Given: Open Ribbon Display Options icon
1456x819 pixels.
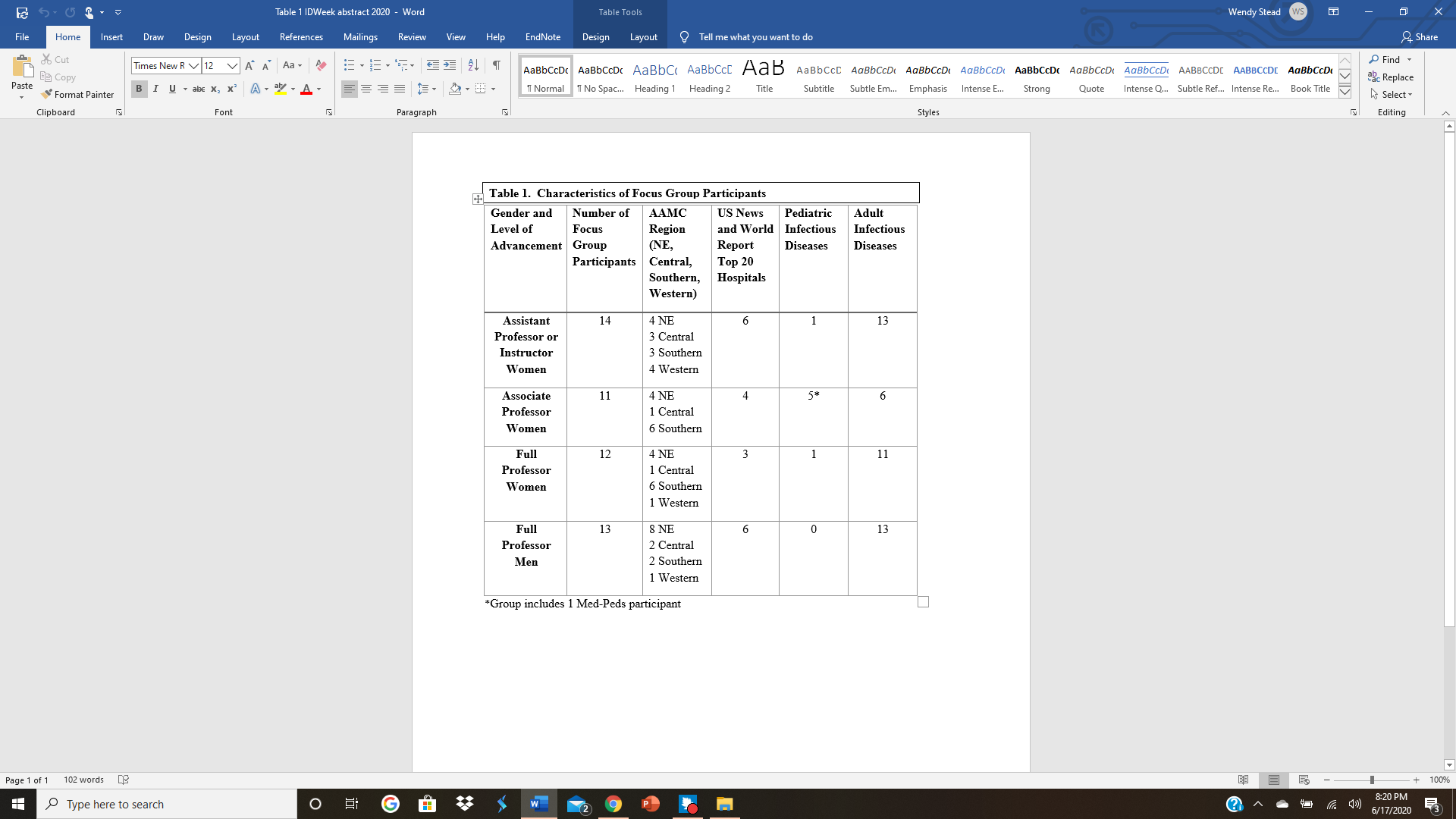Looking at the screenshot, I should 1333,12.
